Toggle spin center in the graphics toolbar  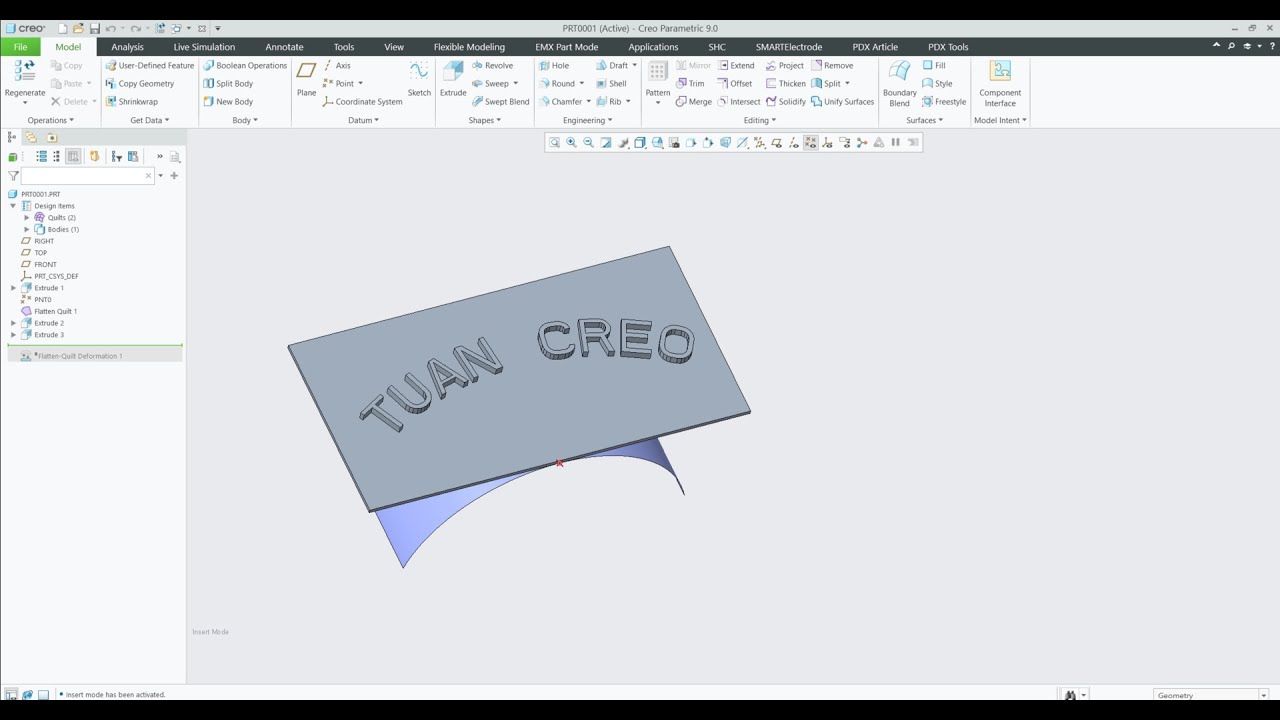(x=861, y=142)
